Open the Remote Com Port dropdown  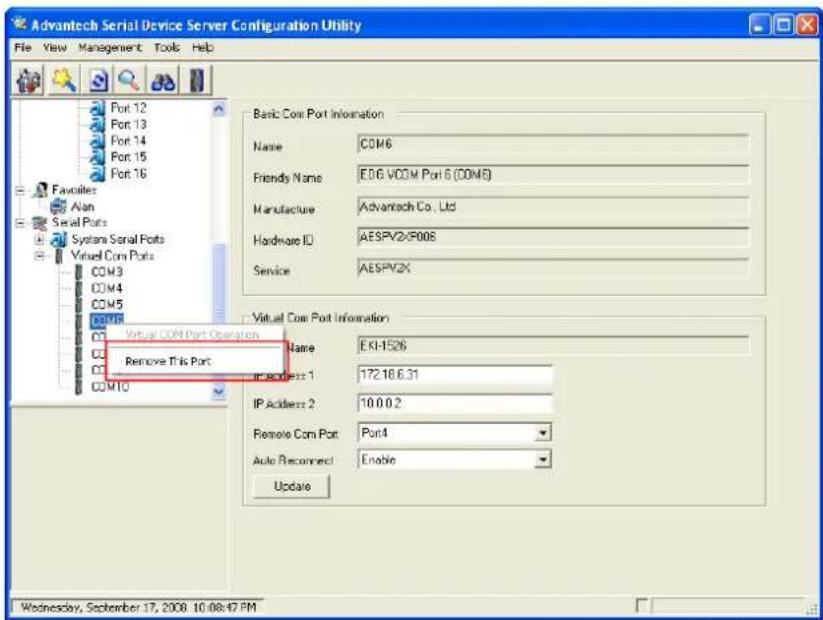543,433
